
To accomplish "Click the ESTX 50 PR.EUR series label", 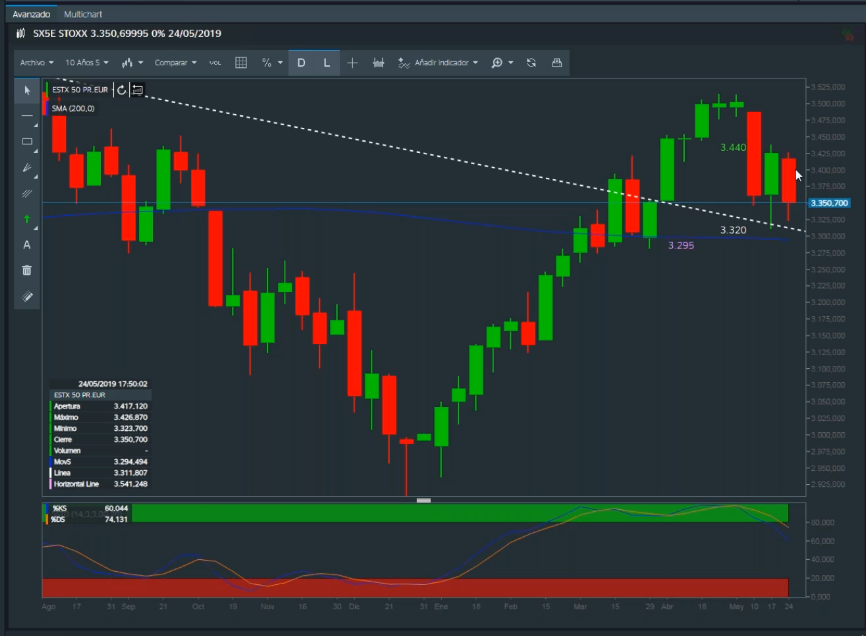I will point(80,89).
